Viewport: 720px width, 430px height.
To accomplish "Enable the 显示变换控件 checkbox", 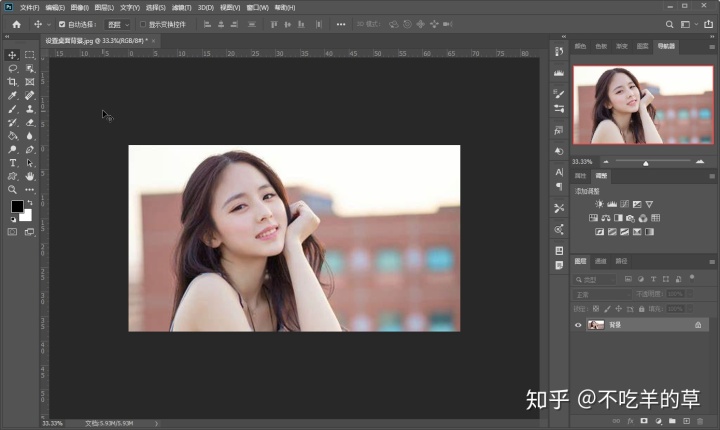I will pyautogui.click(x=143, y=24).
